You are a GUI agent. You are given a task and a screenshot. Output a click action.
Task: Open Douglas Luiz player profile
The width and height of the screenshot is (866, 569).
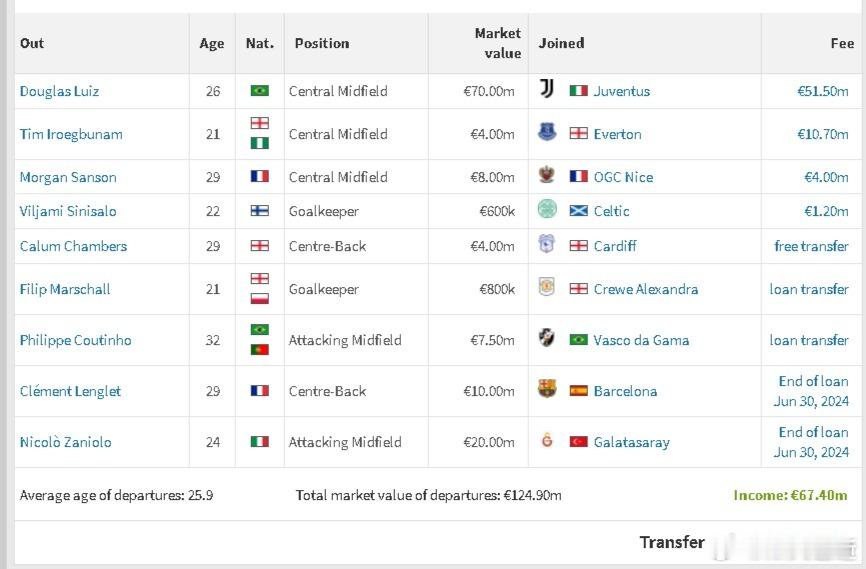tap(59, 91)
